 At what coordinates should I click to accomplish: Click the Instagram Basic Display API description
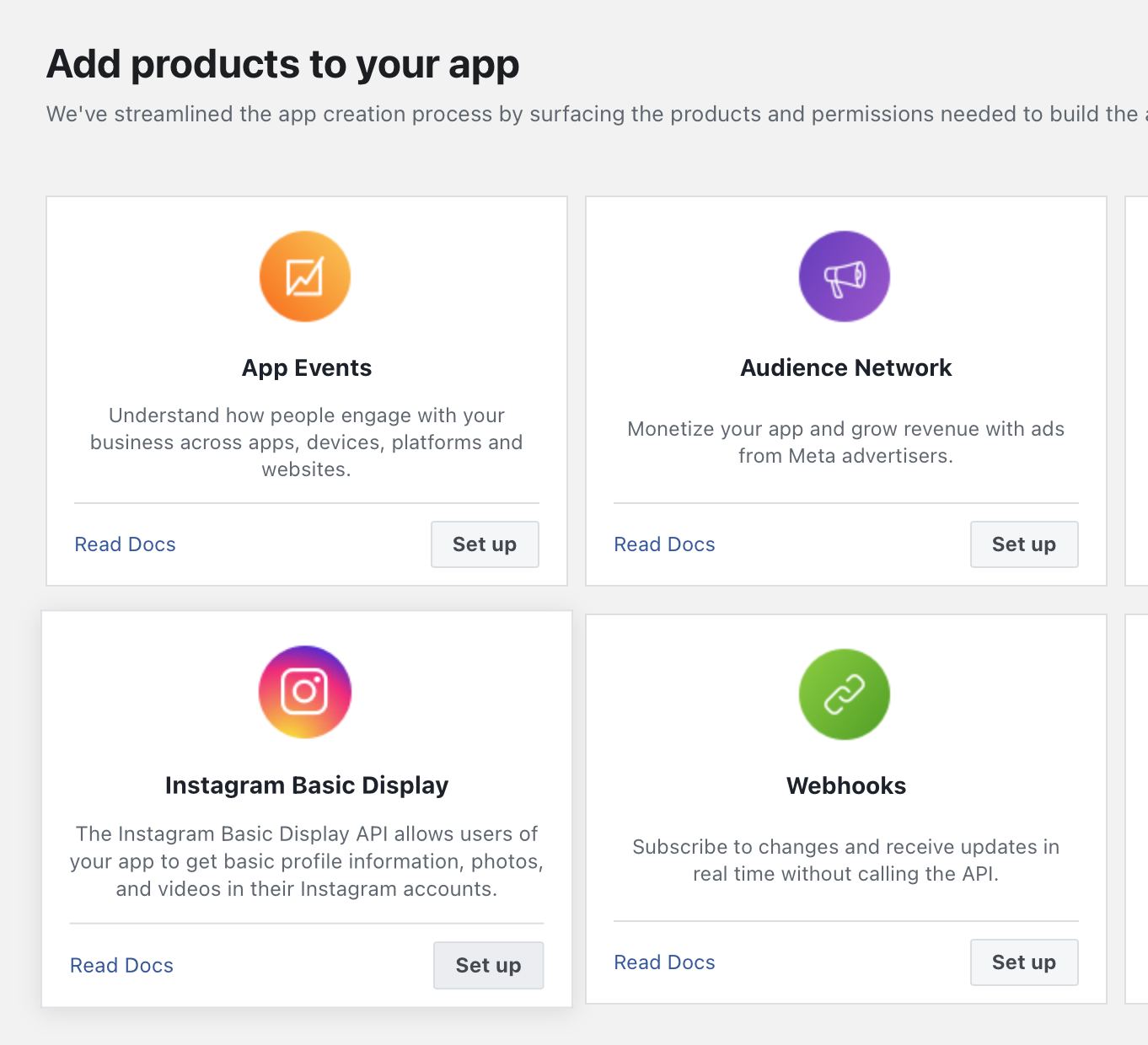click(x=307, y=861)
